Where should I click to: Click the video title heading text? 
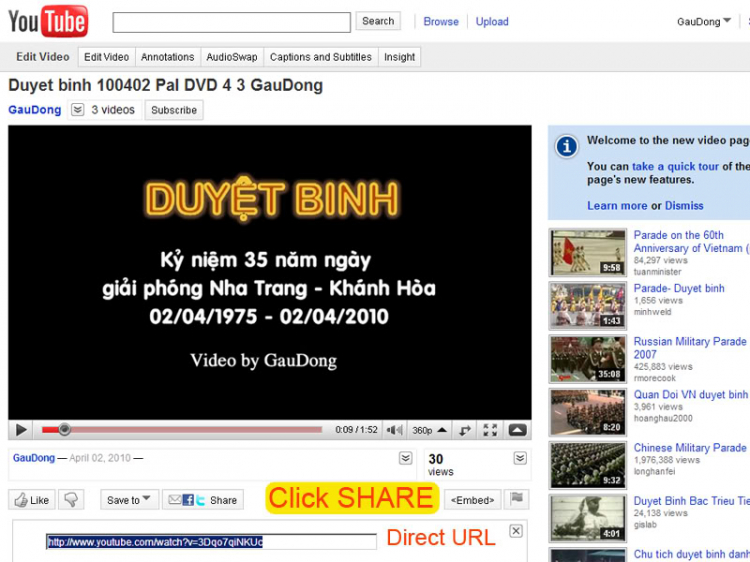[x=165, y=85]
